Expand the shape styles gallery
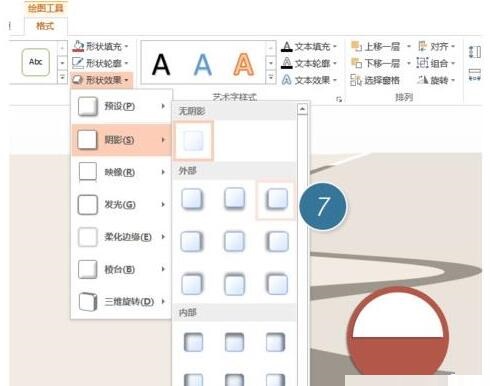 [x=62, y=78]
